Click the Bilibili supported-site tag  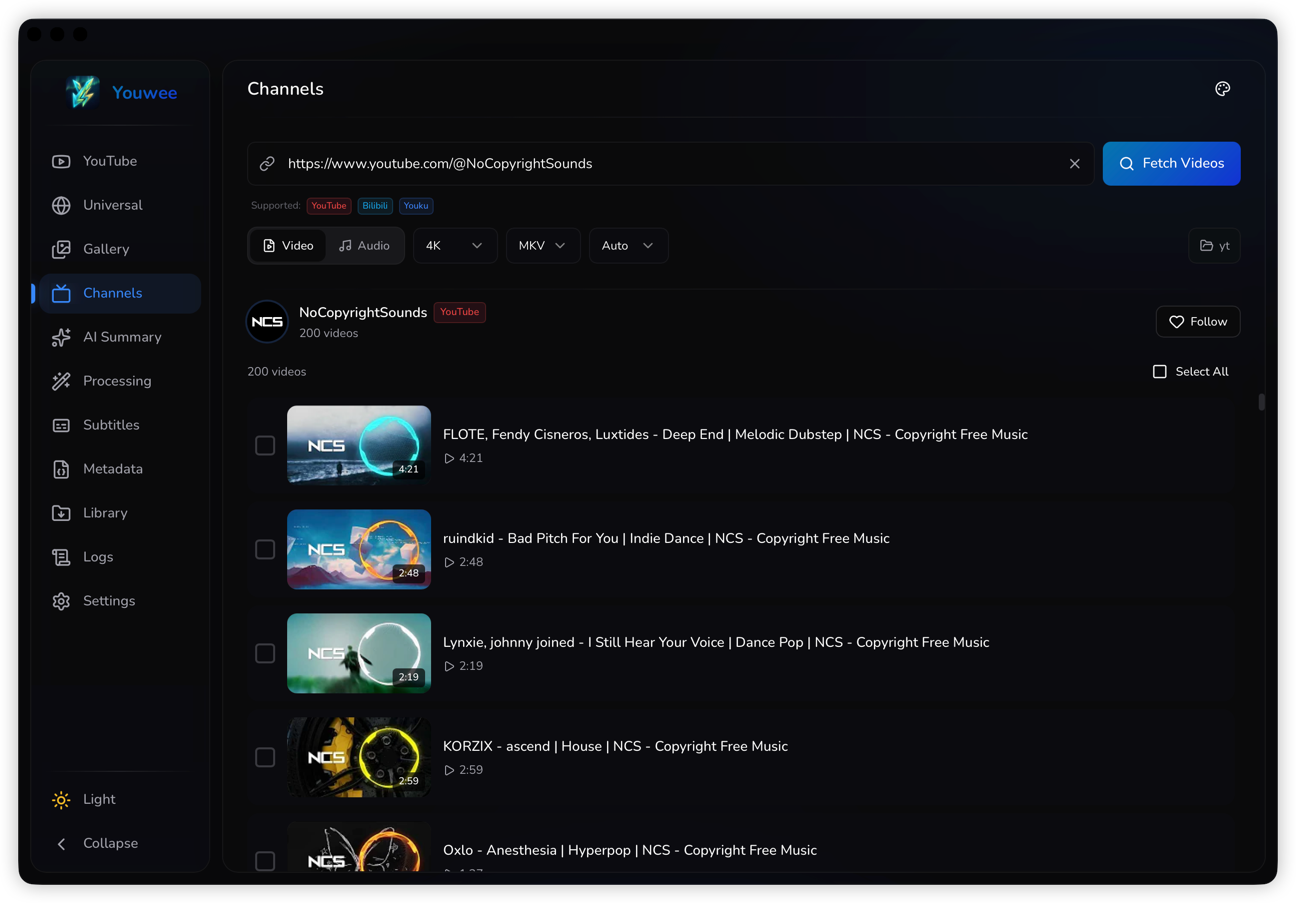point(375,206)
